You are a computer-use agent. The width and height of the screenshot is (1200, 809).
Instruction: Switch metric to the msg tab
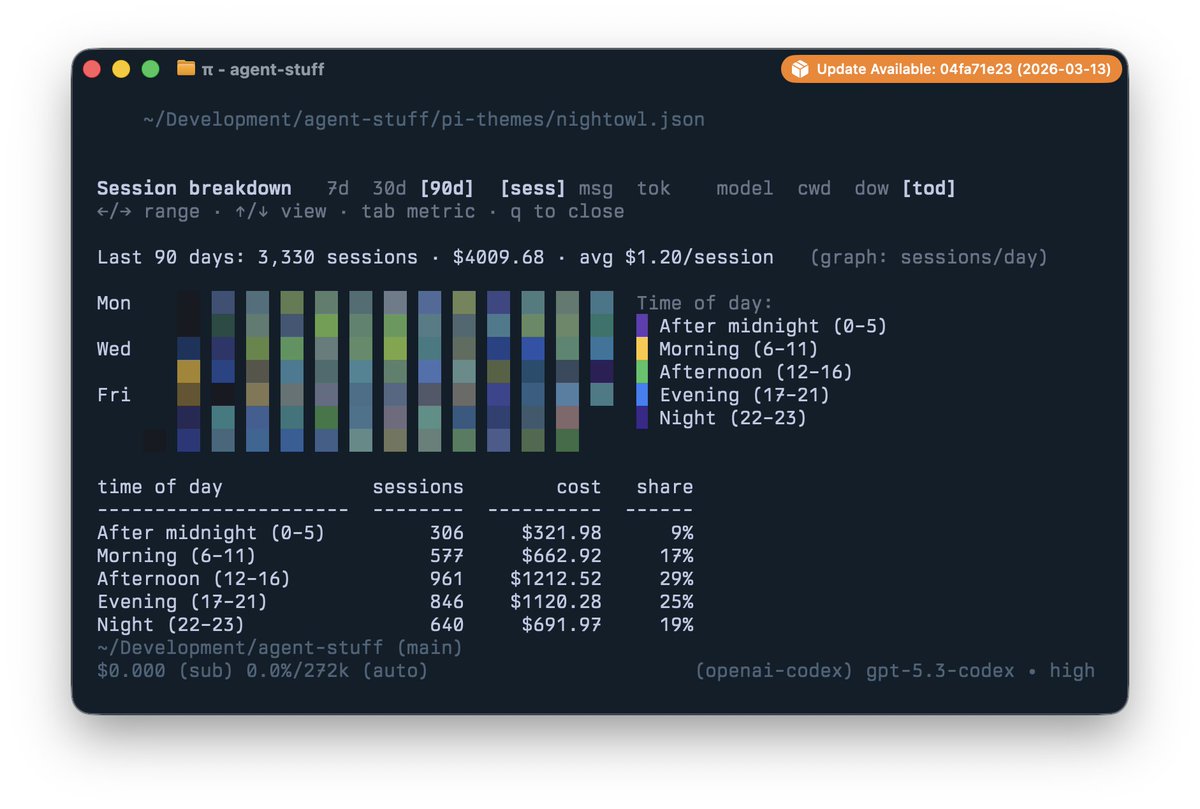(596, 188)
